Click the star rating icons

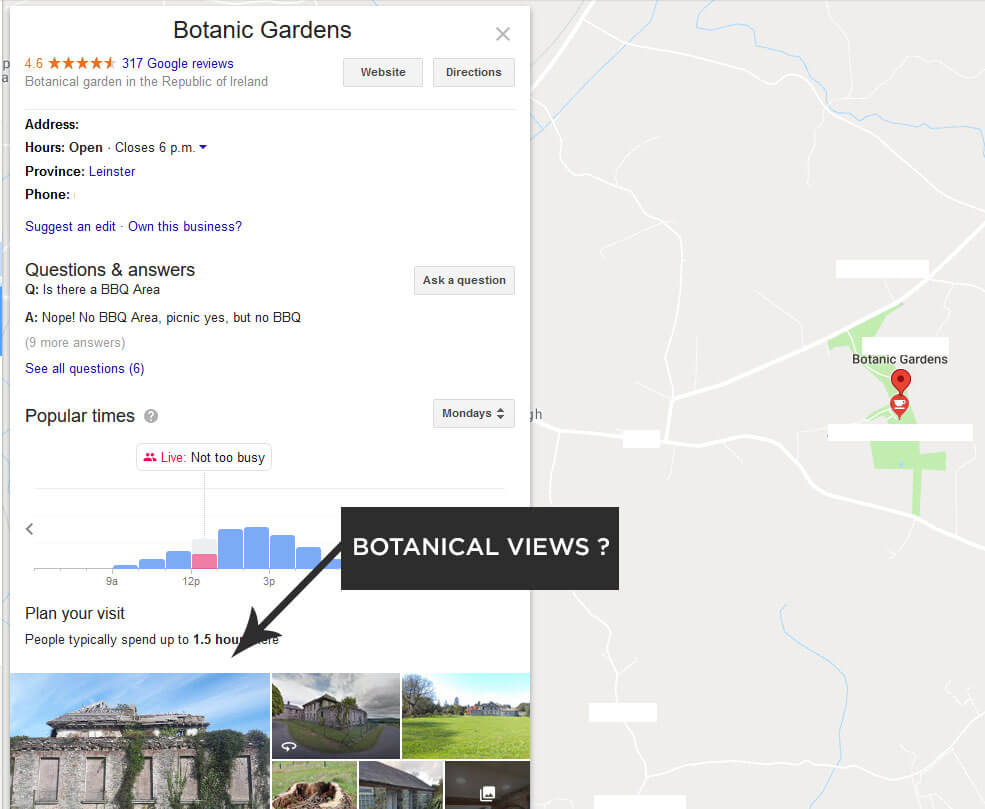pos(82,63)
